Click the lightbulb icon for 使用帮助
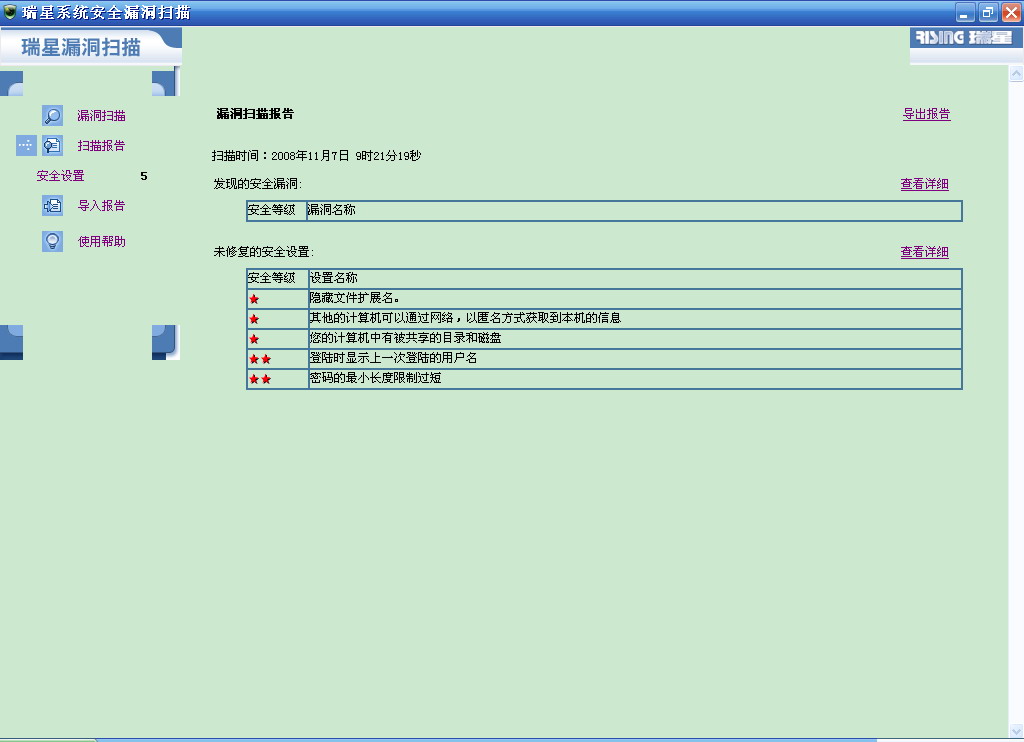 pyautogui.click(x=52, y=241)
